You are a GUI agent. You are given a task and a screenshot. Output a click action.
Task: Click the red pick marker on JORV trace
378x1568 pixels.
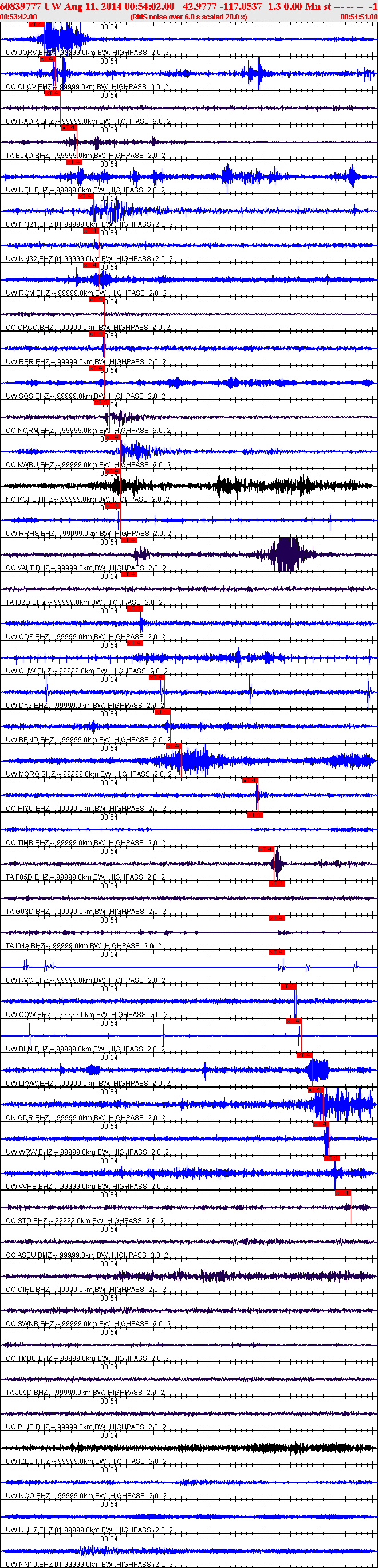(x=37, y=25)
